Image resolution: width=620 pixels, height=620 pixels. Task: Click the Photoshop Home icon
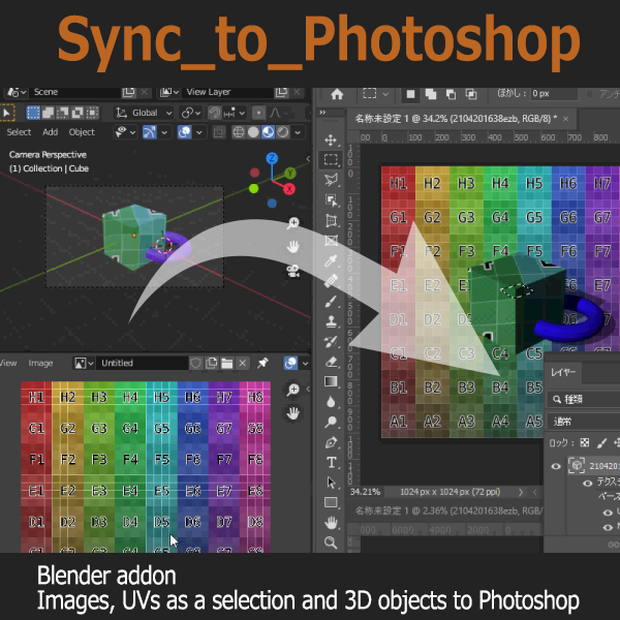[336, 94]
